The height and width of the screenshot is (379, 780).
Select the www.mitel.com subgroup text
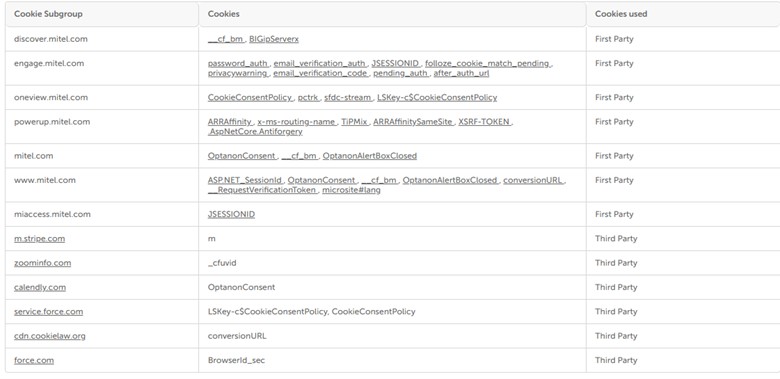[45, 180]
